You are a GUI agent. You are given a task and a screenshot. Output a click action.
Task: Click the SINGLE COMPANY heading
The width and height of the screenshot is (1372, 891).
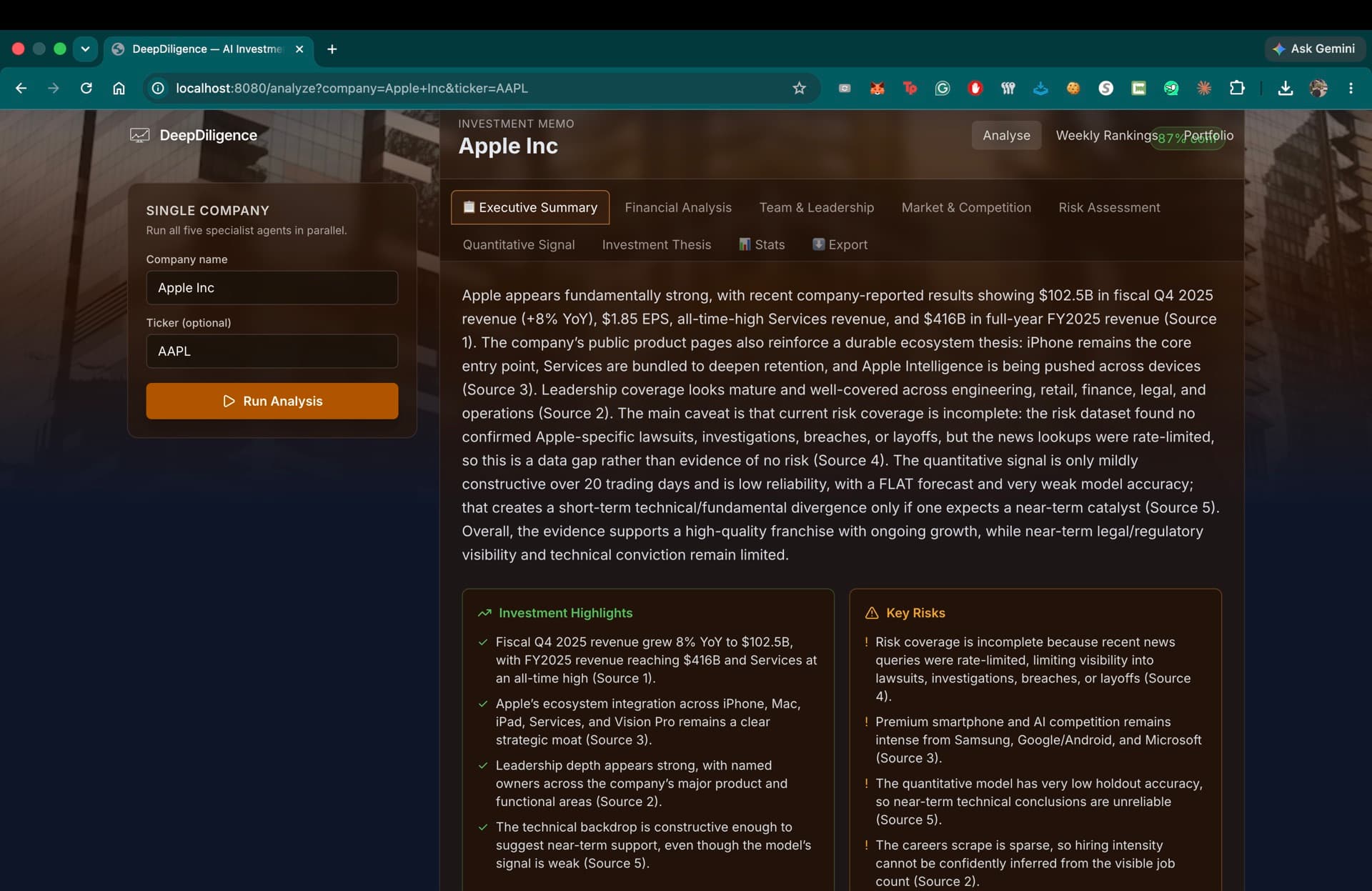click(x=207, y=210)
